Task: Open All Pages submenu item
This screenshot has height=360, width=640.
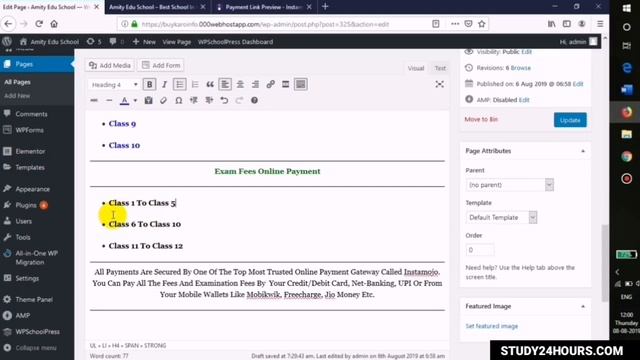Action: (17, 82)
